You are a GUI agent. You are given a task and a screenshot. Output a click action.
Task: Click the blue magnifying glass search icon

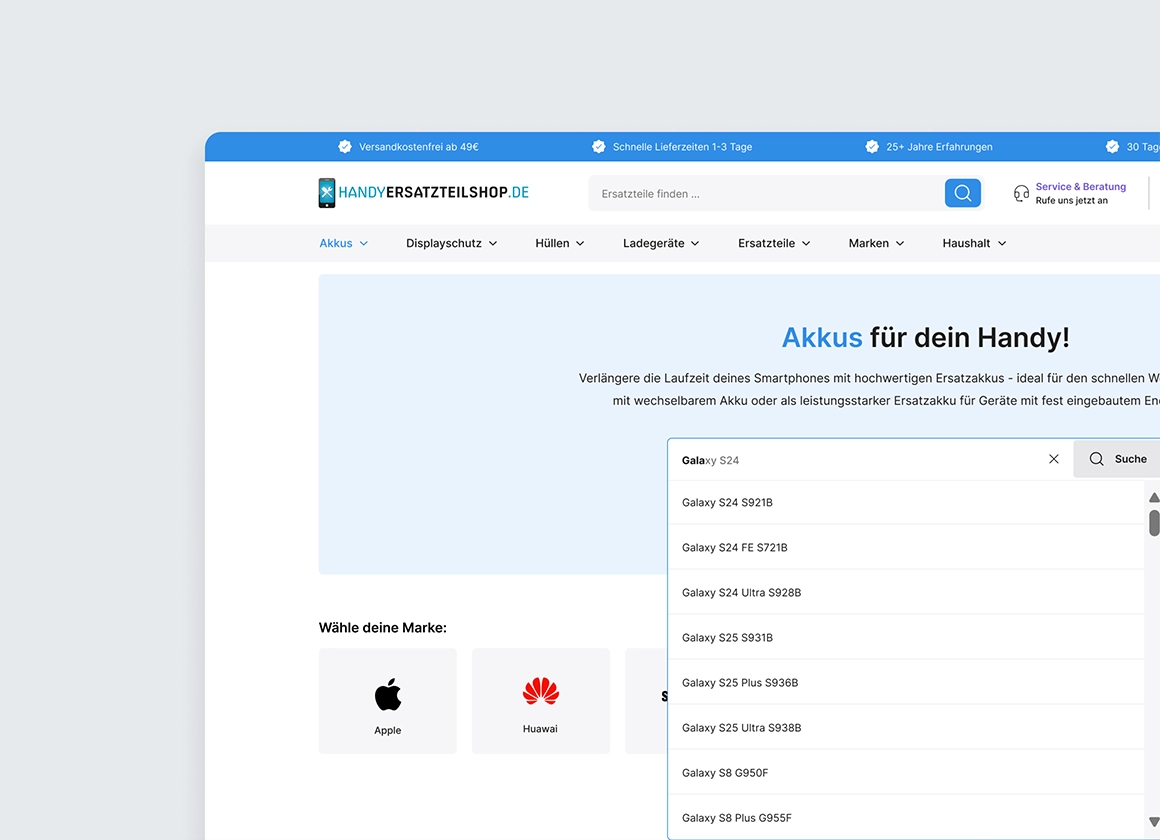click(961, 193)
